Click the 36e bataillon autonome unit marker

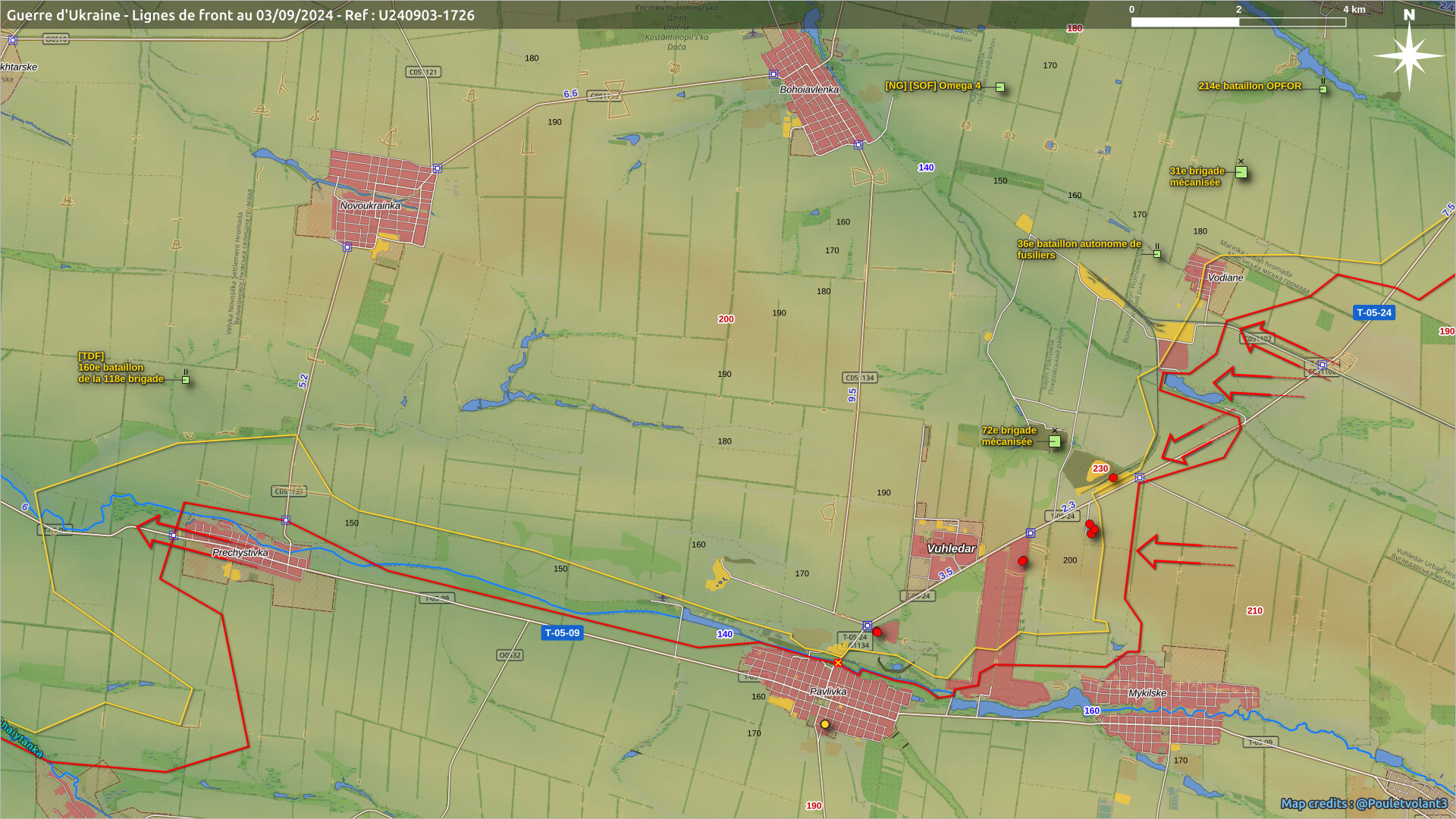click(1157, 254)
